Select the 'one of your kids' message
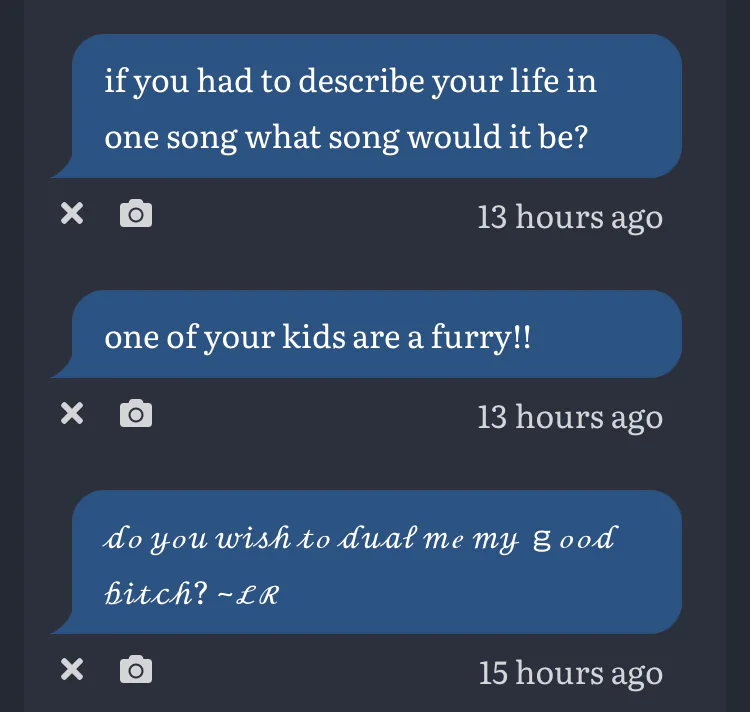 tap(370, 337)
